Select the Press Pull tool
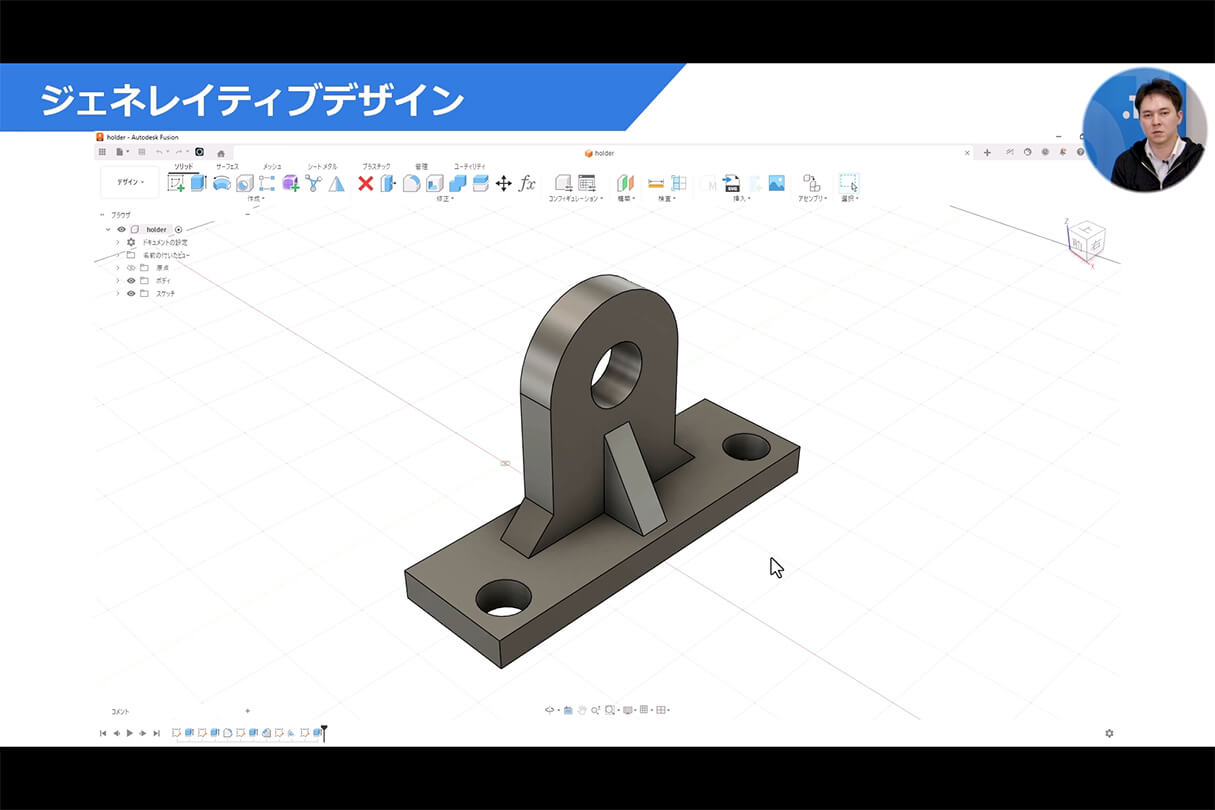 [388, 183]
